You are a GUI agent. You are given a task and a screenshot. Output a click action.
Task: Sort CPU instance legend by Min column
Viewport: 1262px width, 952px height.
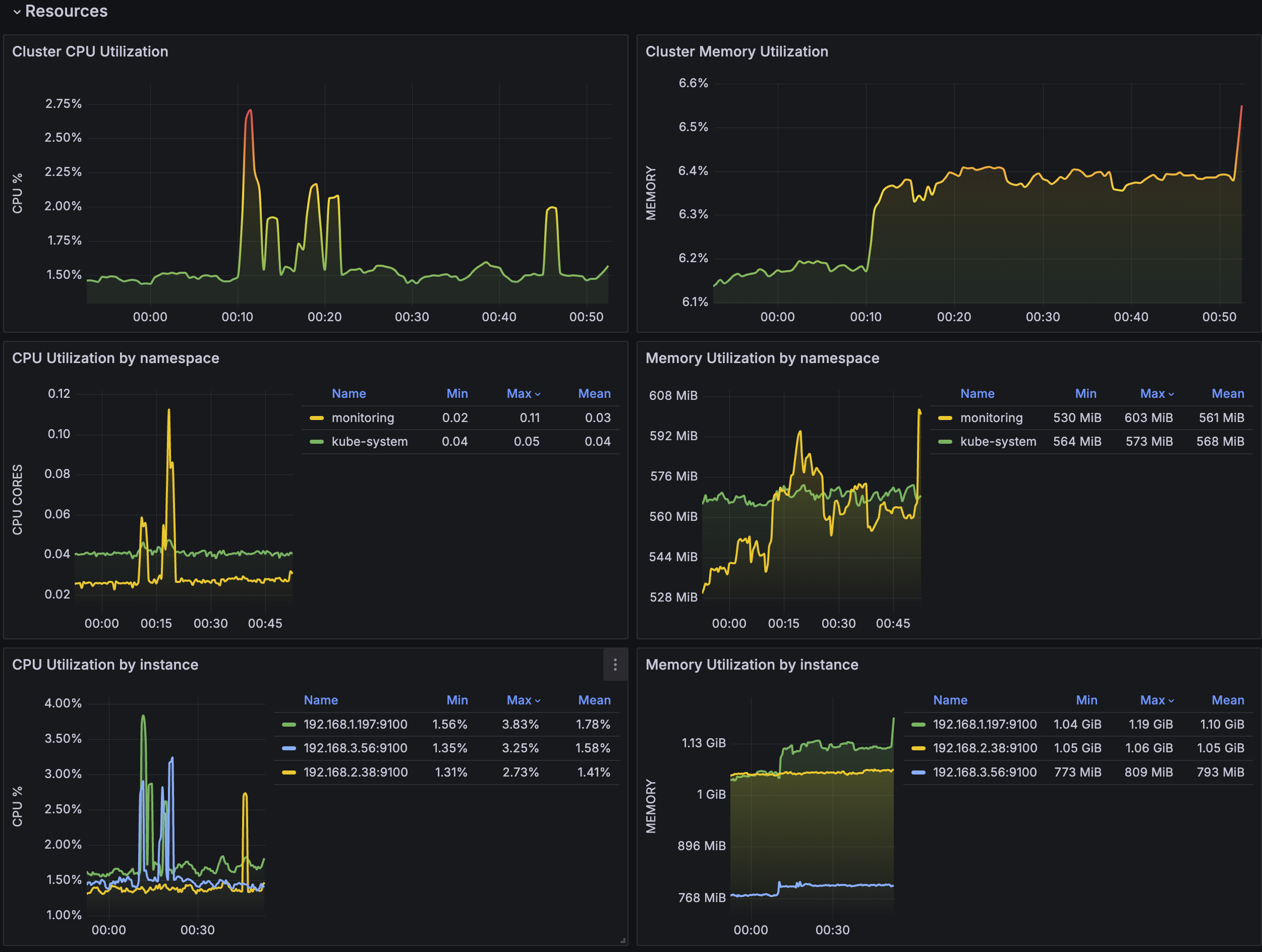click(456, 700)
